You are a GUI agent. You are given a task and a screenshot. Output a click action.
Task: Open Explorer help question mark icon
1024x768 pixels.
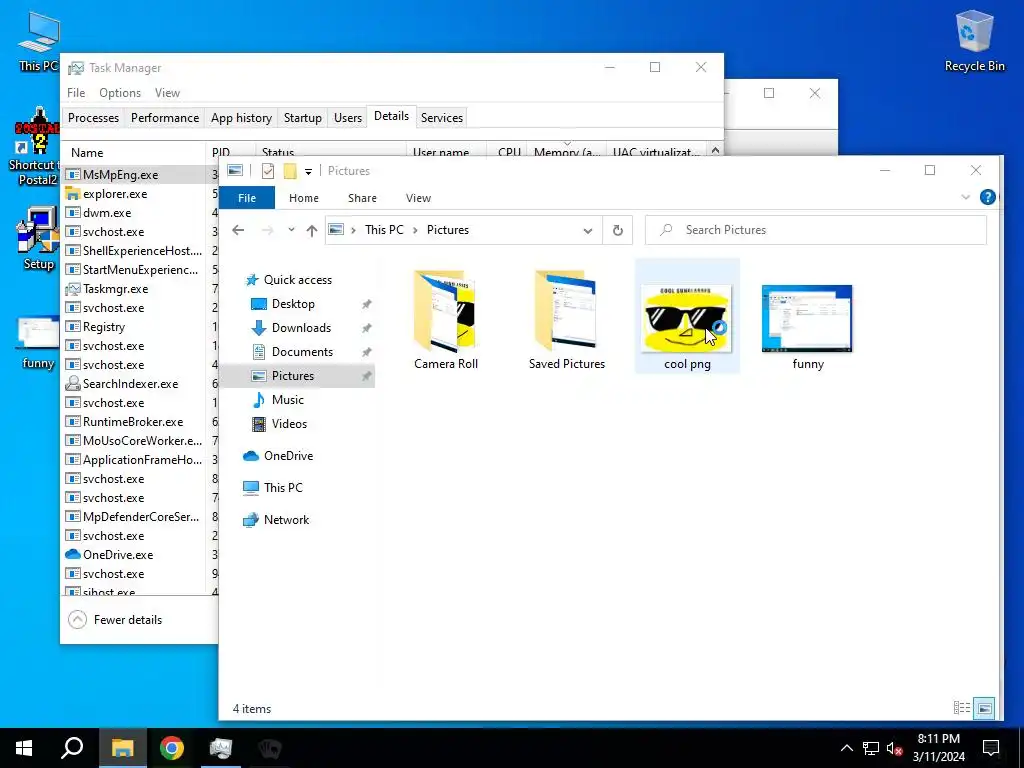pyautogui.click(x=987, y=197)
